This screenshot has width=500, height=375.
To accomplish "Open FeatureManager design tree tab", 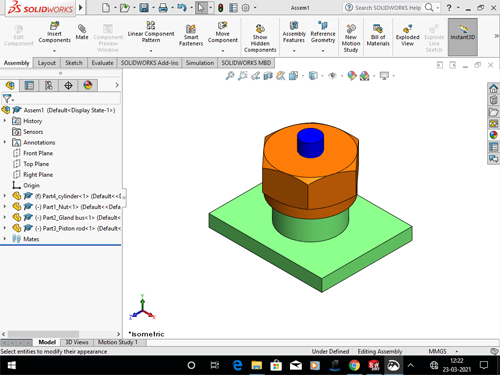I will click(x=10, y=86).
